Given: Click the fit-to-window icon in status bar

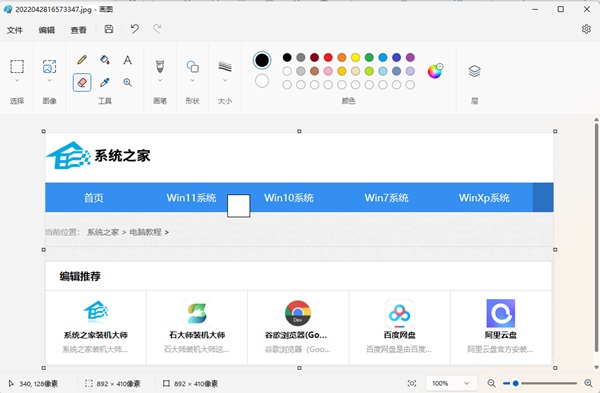Looking at the screenshot, I should (412, 383).
